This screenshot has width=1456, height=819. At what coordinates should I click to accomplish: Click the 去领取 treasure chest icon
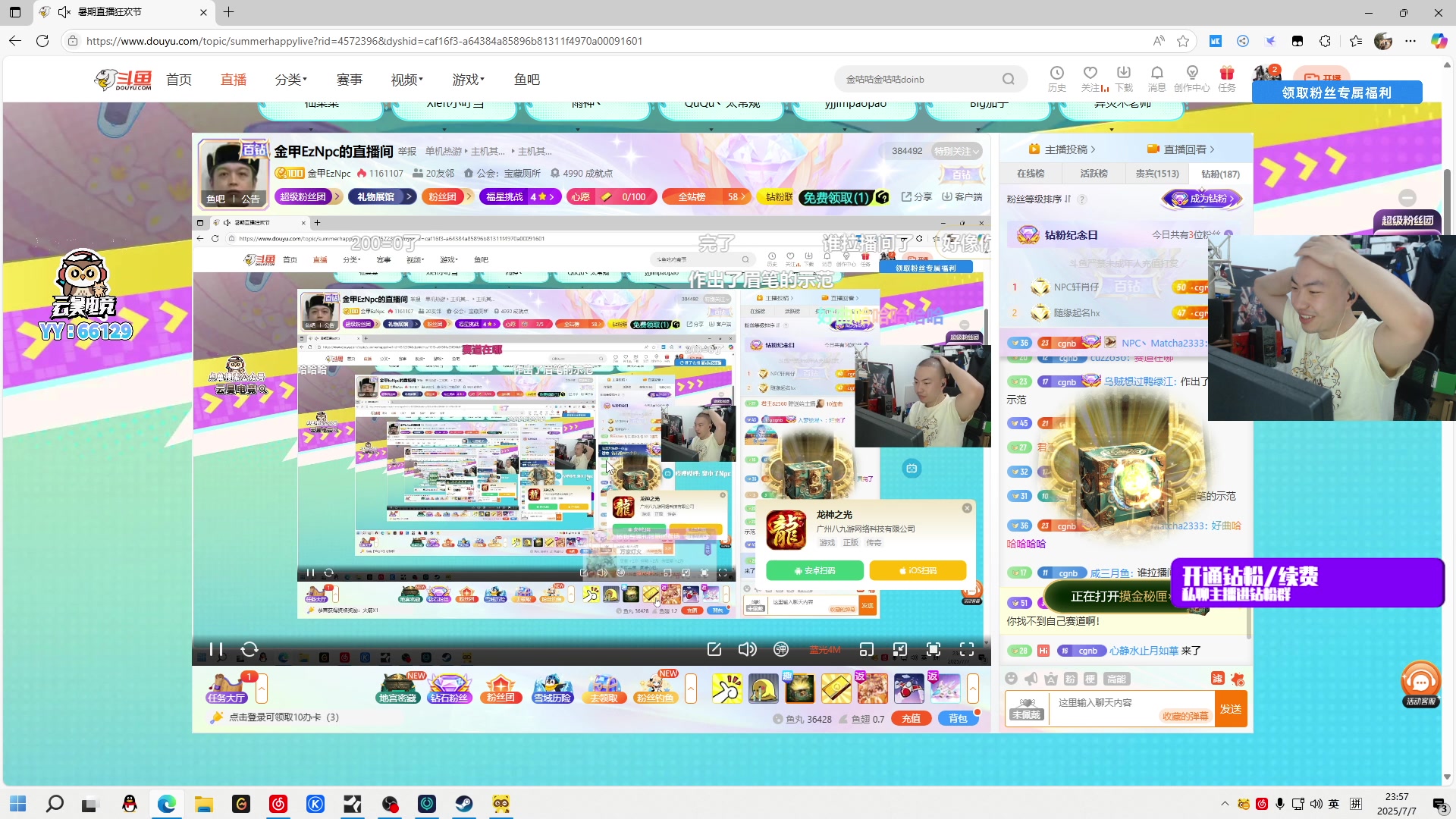coord(604,689)
